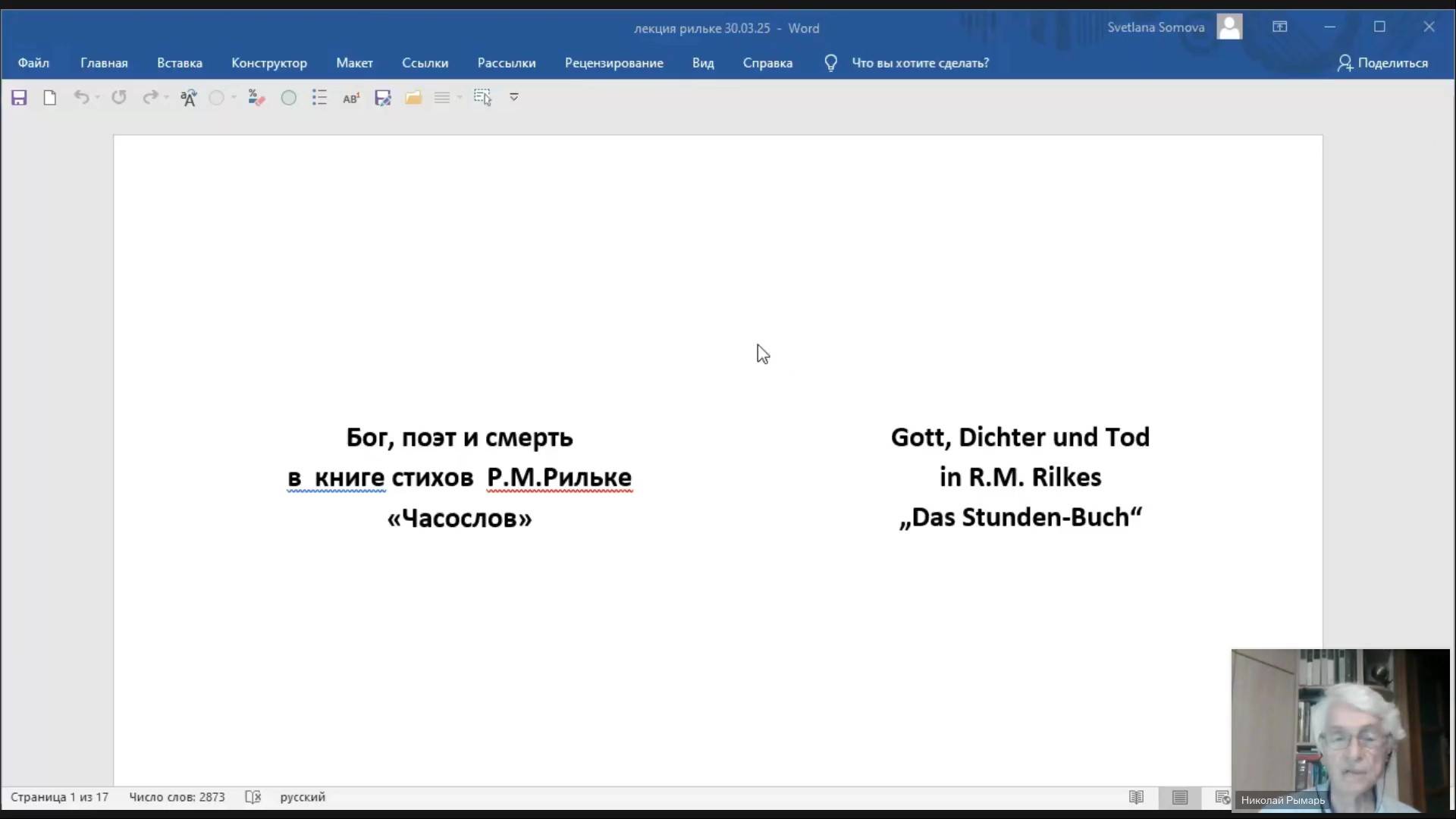Insert footnote with AB1 icon
1456x819 pixels.
[x=351, y=98]
